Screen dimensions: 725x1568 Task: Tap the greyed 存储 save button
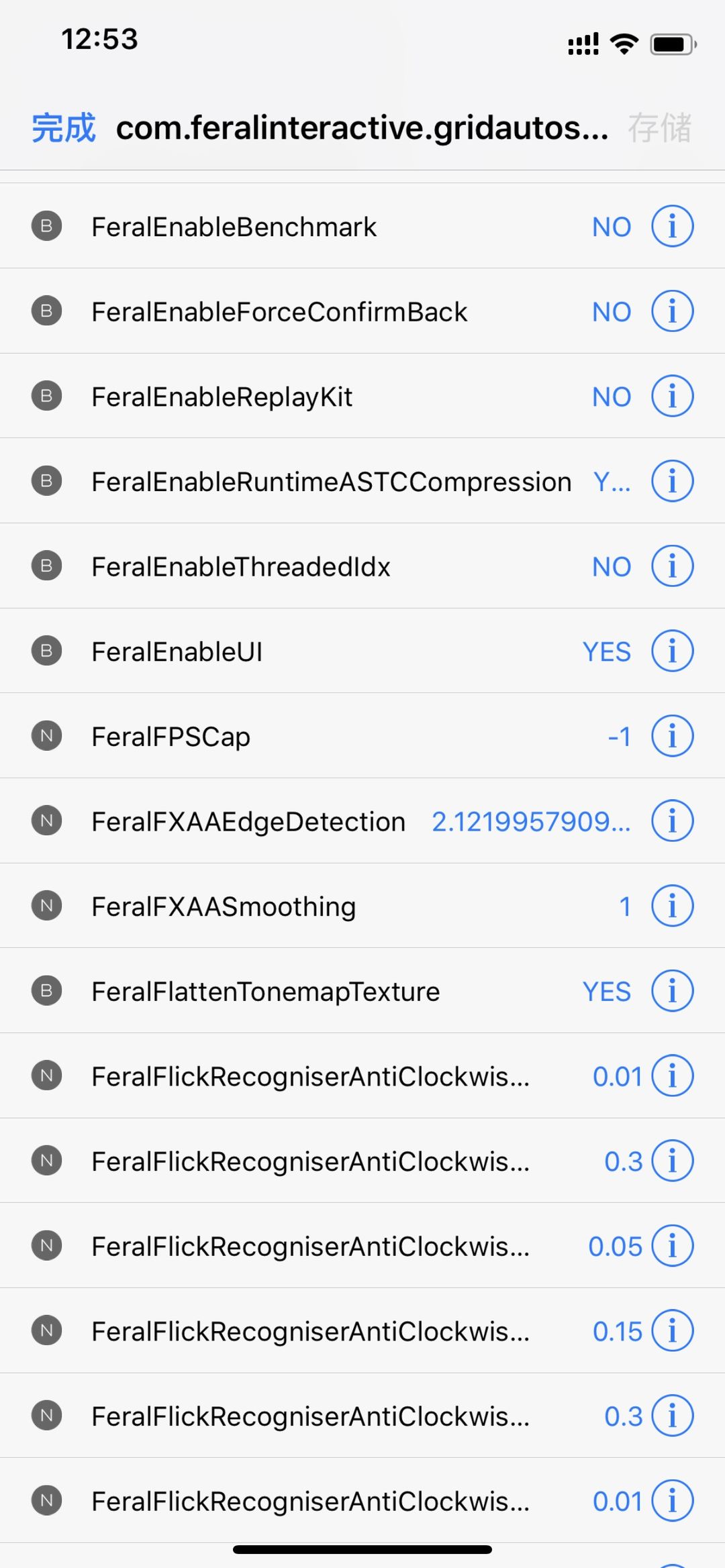659,127
